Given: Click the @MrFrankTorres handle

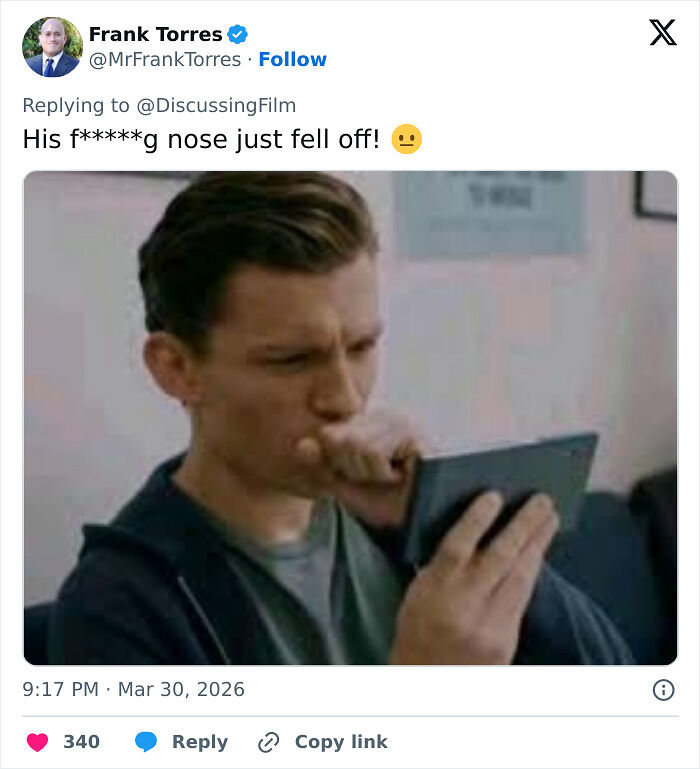Looking at the screenshot, I should [x=165, y=60].
